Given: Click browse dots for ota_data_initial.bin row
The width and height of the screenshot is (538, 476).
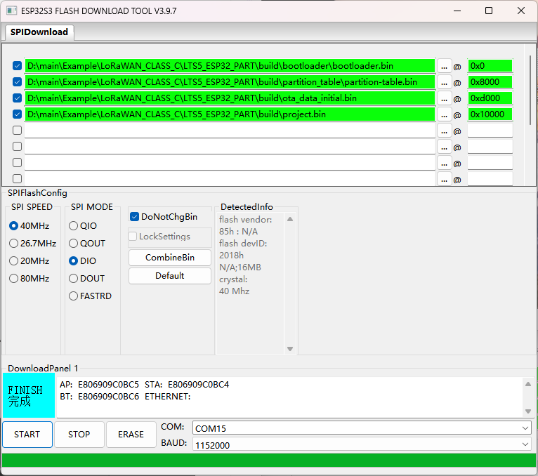Looking at the screenshot, I should point(444,98).
